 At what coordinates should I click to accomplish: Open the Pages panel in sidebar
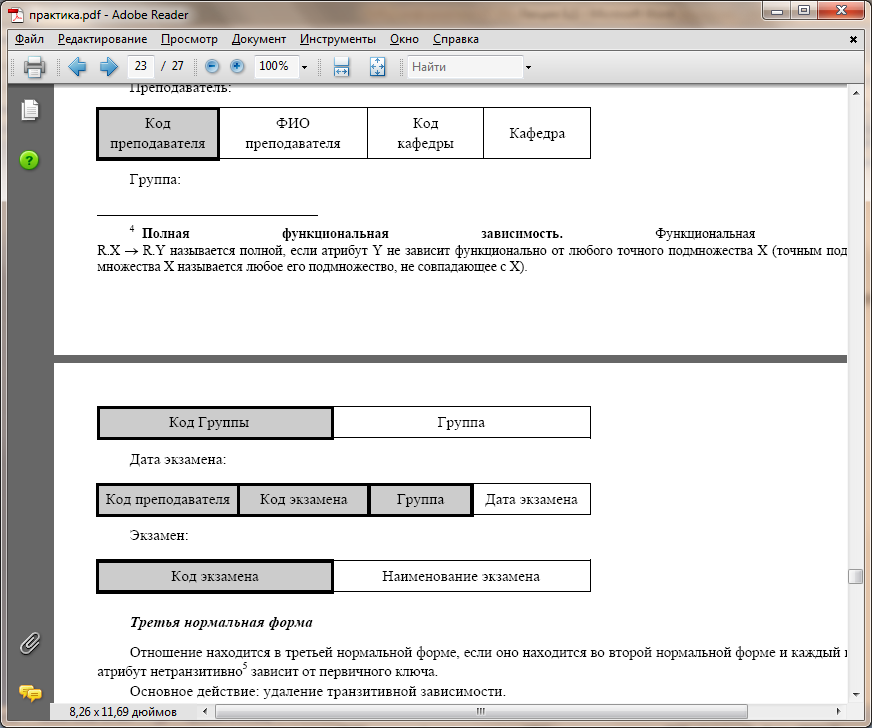[x=29, y=110]
